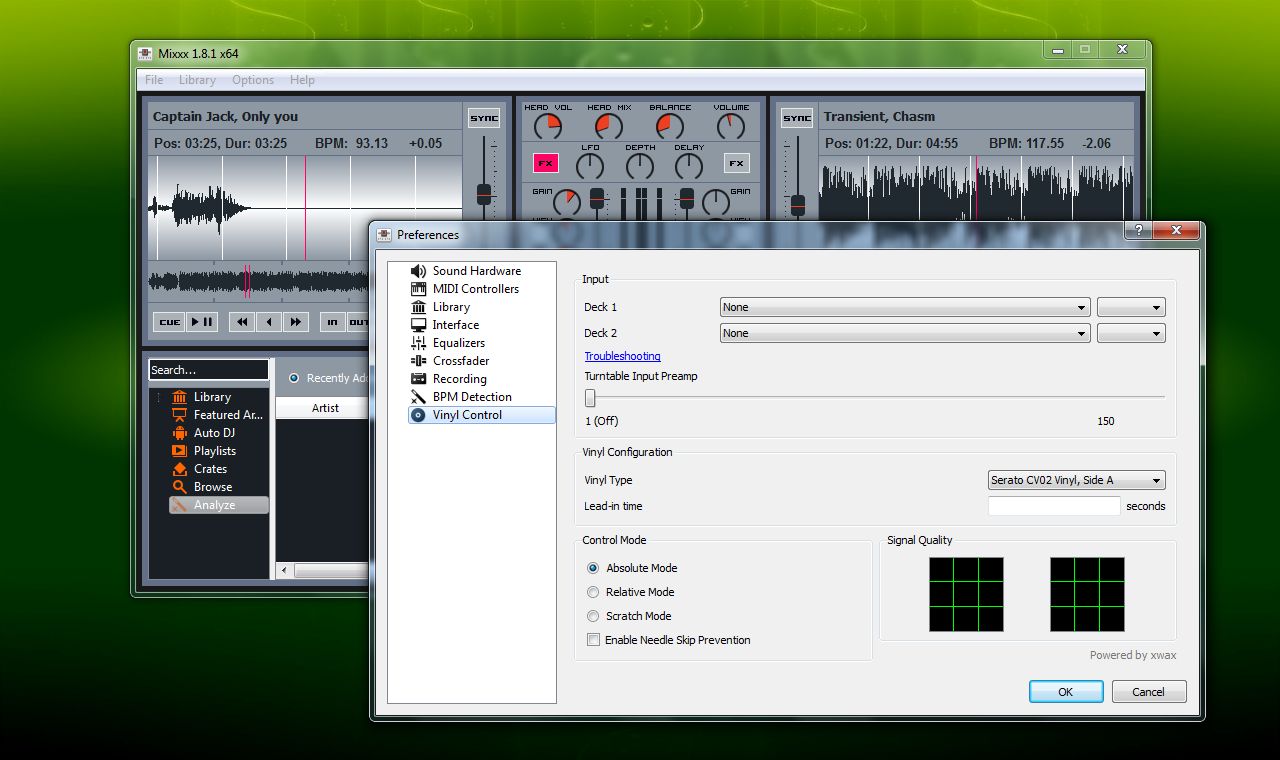The image size is (1280, 760).
Task: Open the File menu in Mixxx
Action: (x=154, y=80)
